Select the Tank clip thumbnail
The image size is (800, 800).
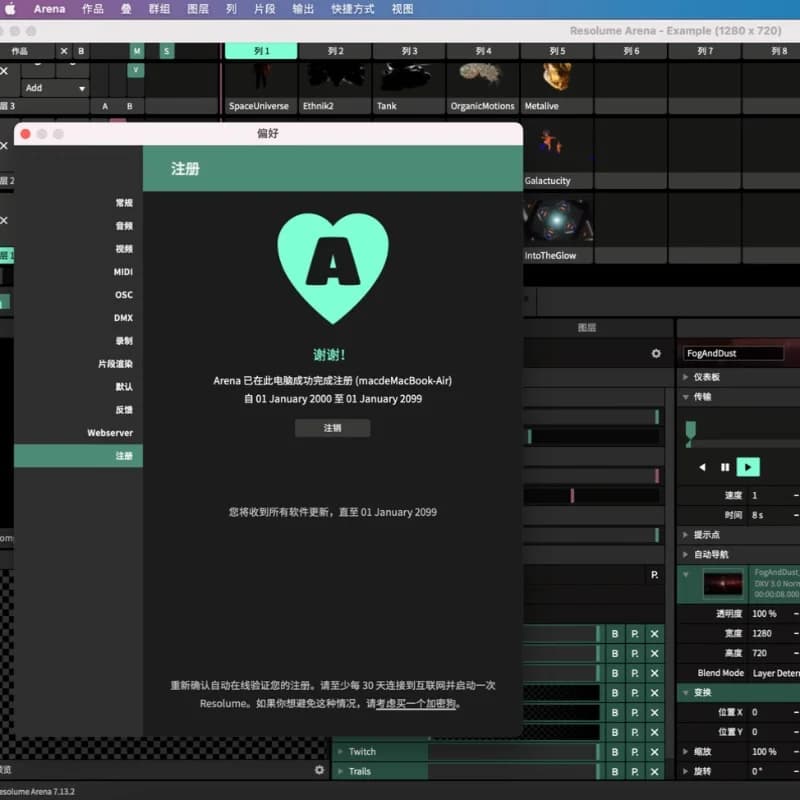(x=407, y=75)
